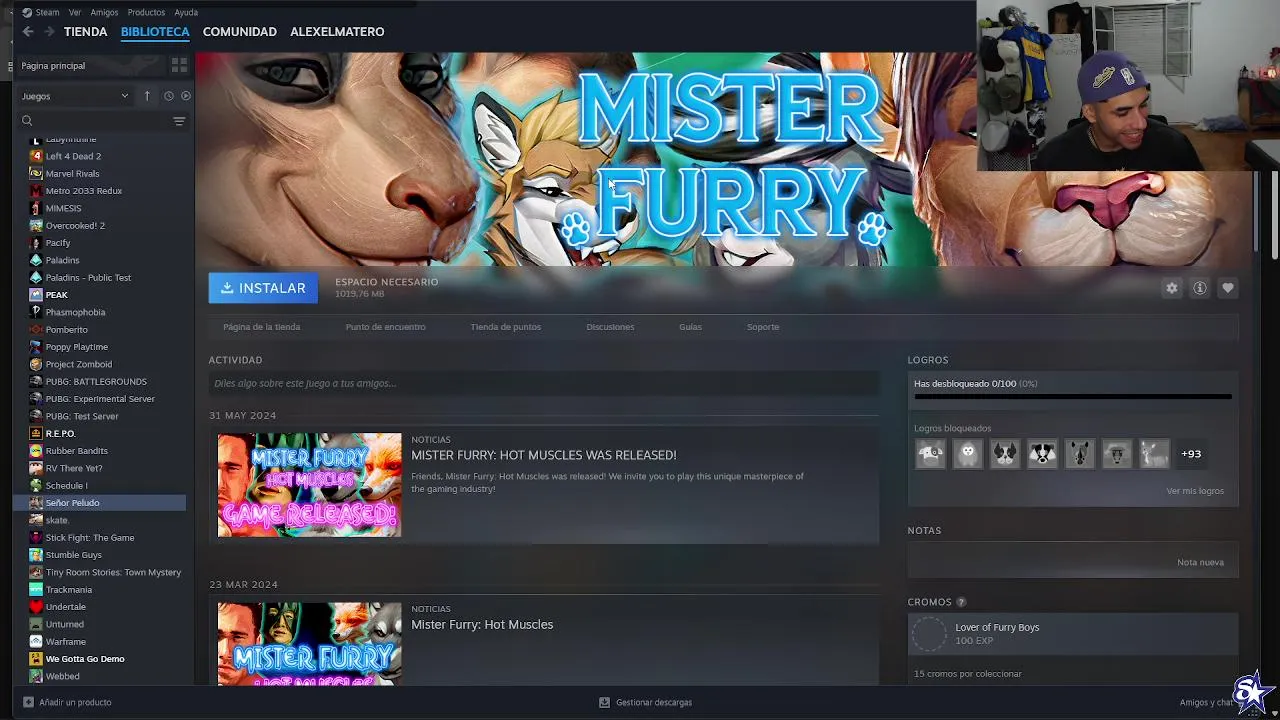The image size is (1280, 720).
Task: Open Tienda de puntos link
Action: coord(505,327)
